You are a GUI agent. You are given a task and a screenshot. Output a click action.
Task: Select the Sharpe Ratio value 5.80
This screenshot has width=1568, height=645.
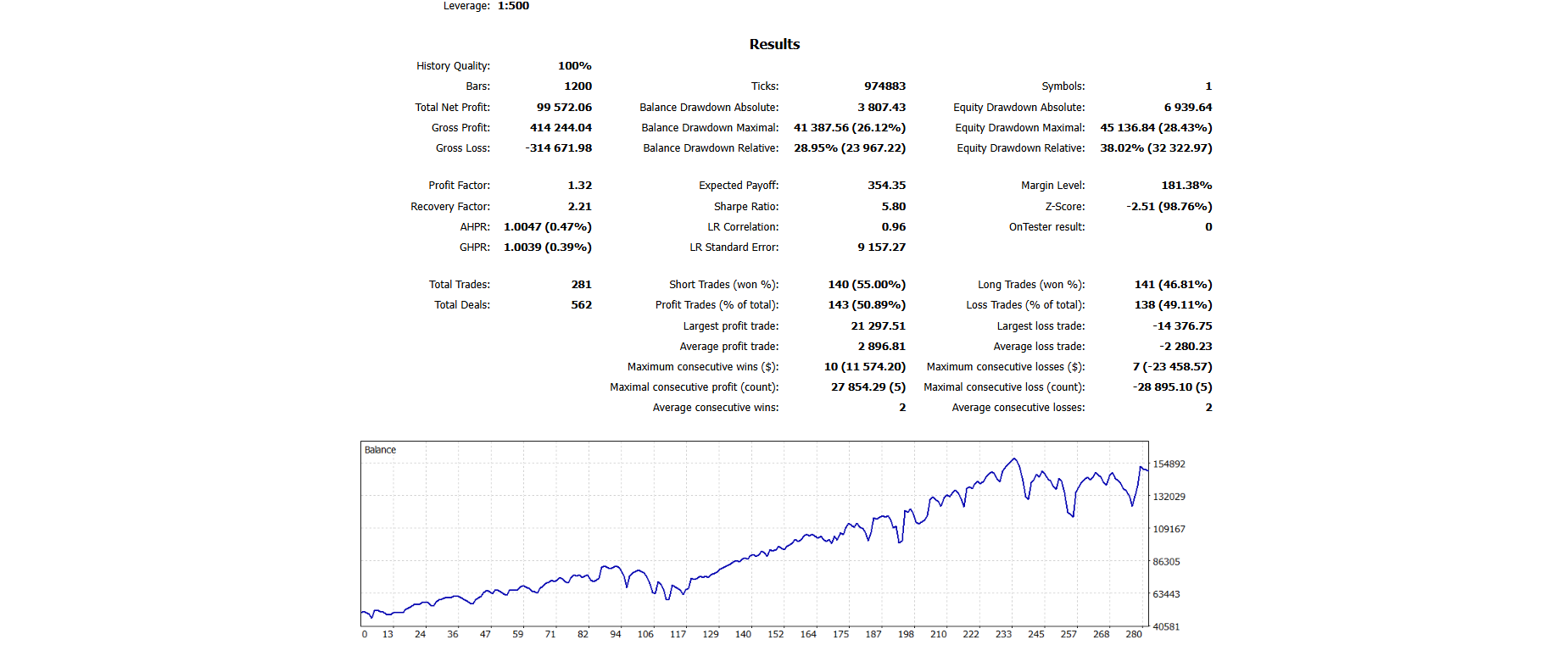point(893,207)
